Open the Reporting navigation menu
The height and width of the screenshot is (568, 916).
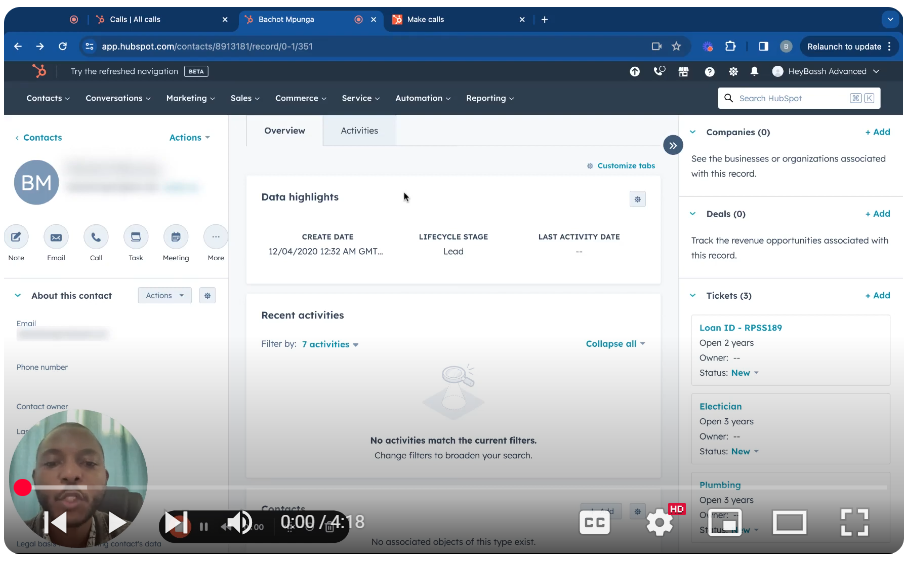click(x=490, y=98)
